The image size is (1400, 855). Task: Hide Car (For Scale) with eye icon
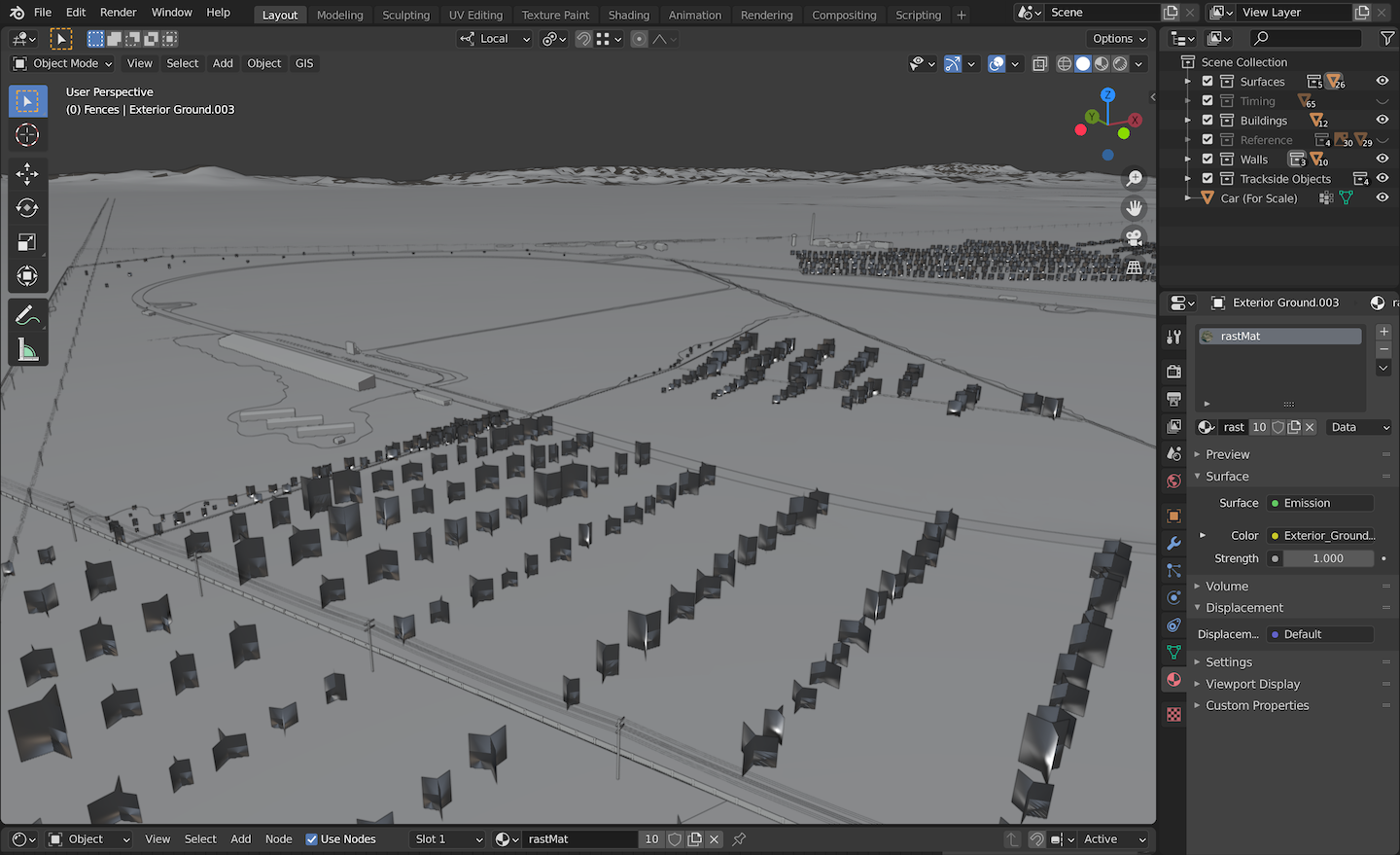(x=1382, y=197)
